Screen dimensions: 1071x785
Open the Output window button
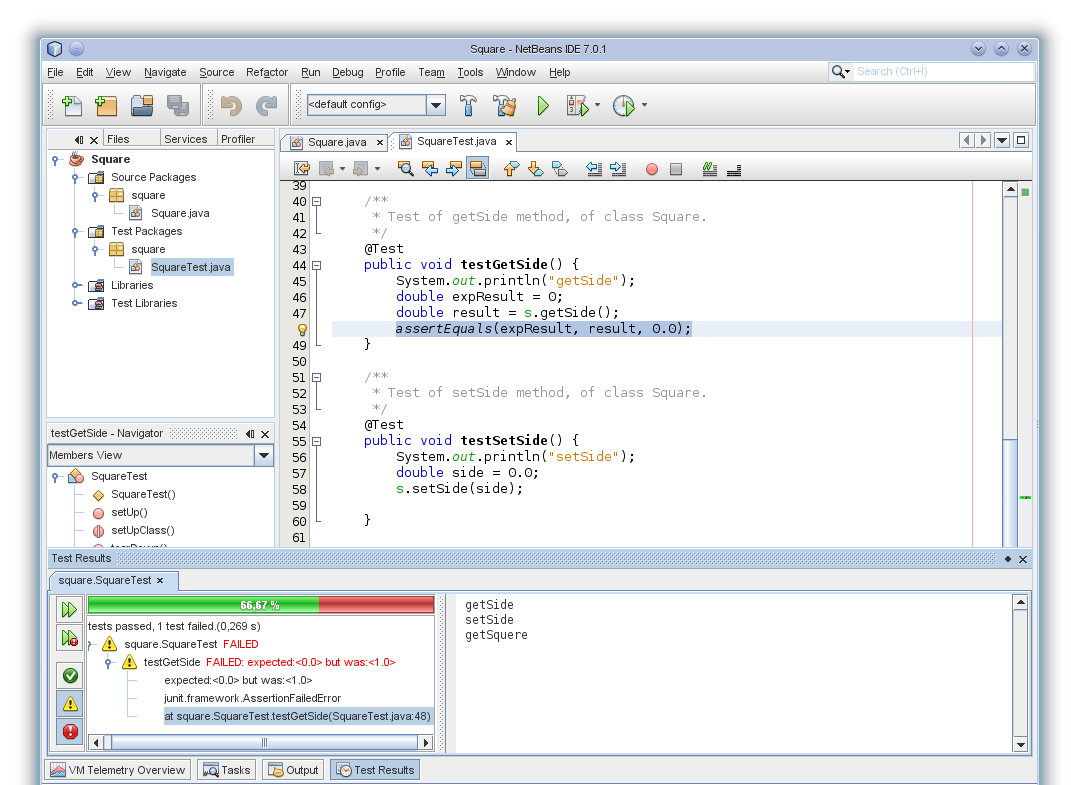tap(294, 770)
